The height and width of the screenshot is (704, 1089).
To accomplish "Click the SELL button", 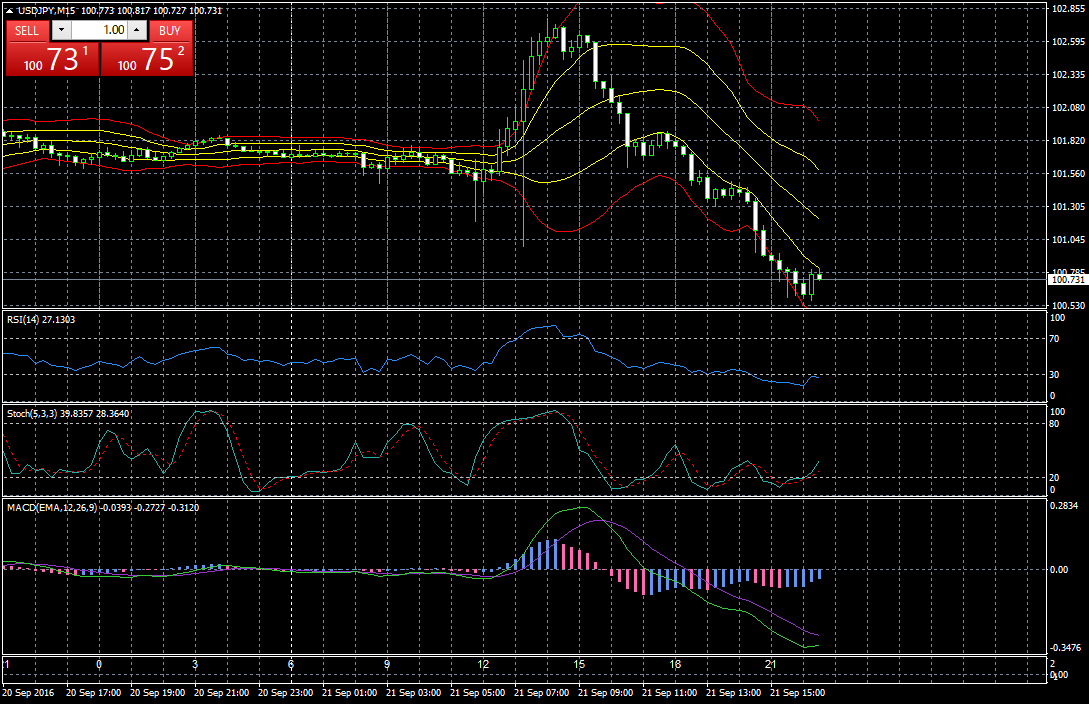I will pos(27,30).
